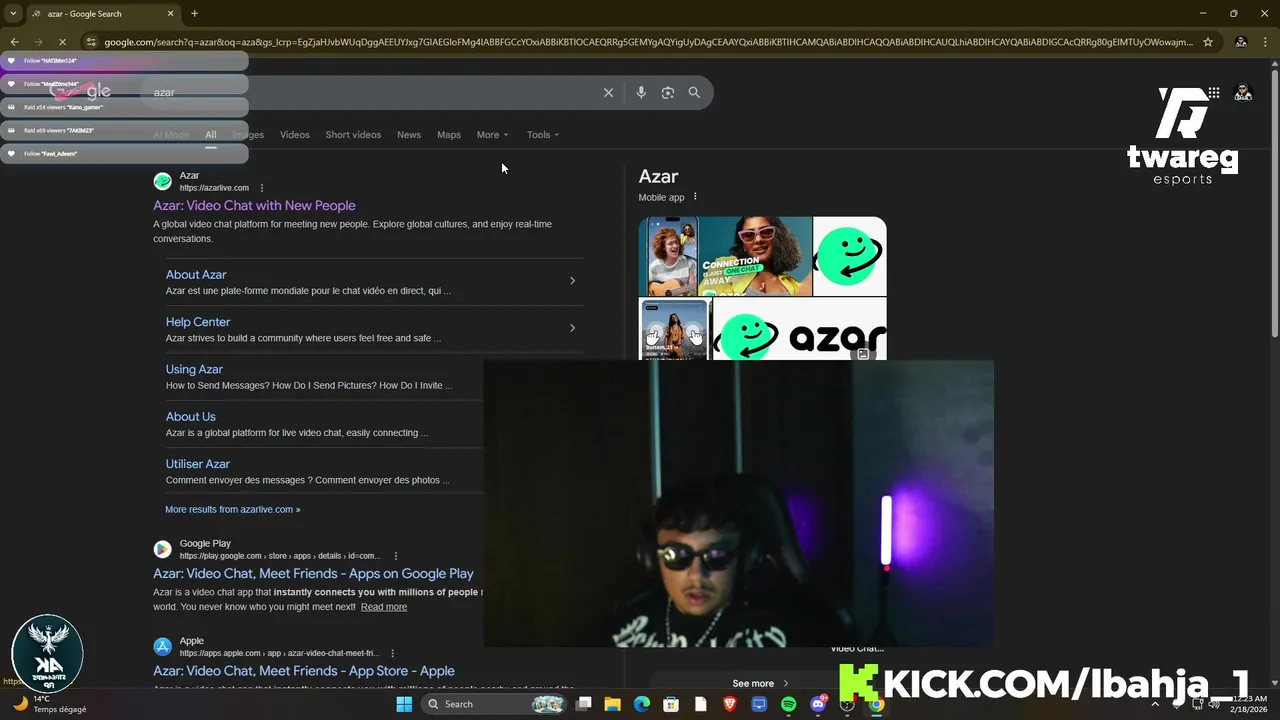Screen dimensions: 1280x720
Task: Open the green Azar smiley logo thumbnail
Action: [x=849, y=256]
